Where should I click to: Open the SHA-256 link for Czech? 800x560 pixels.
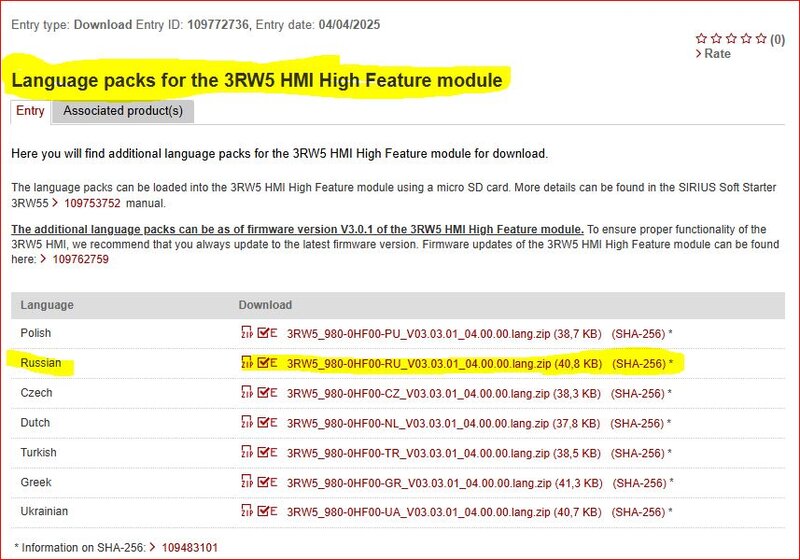[x=638, y=394]
